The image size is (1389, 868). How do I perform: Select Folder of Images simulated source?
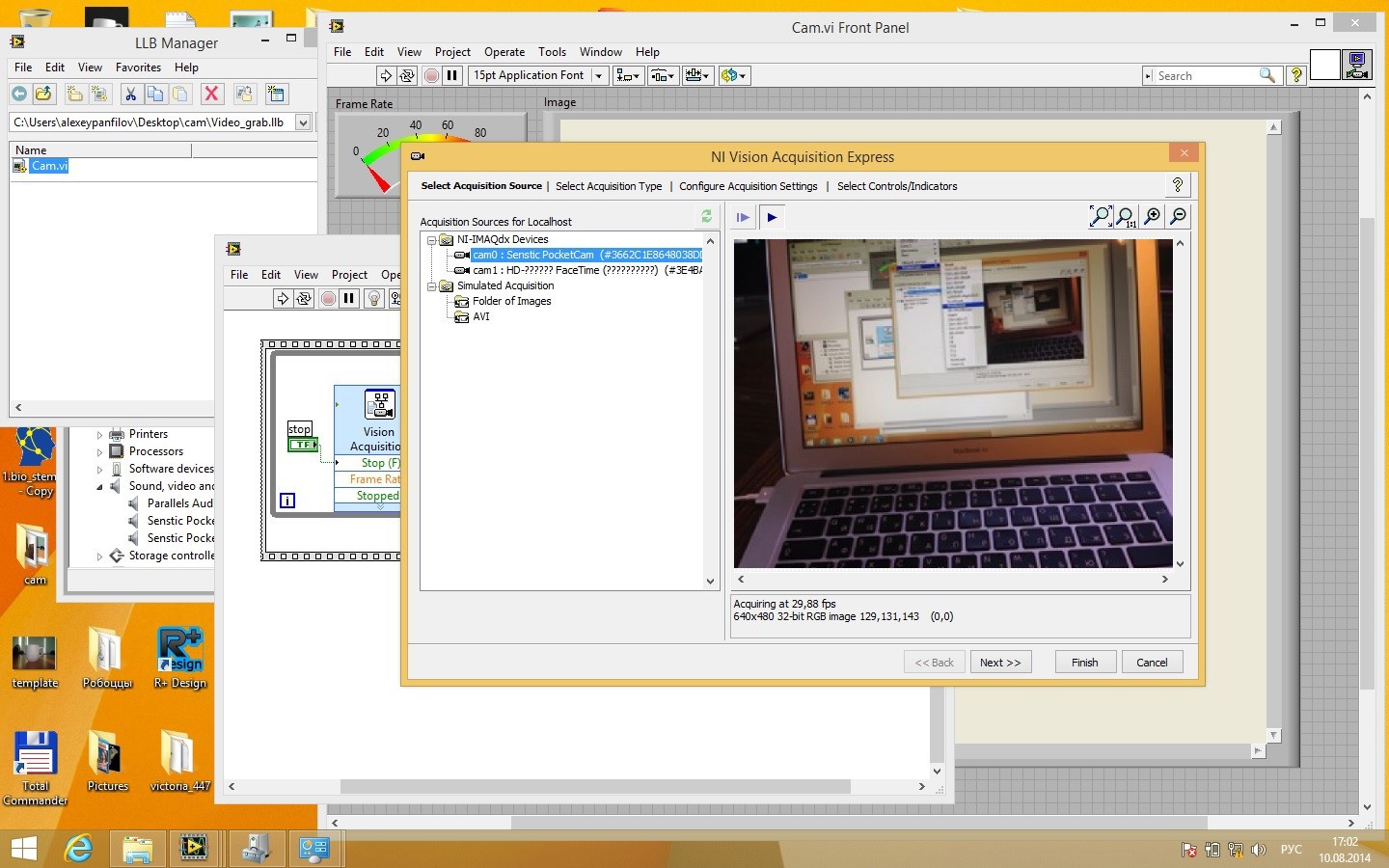coord(511,301)
